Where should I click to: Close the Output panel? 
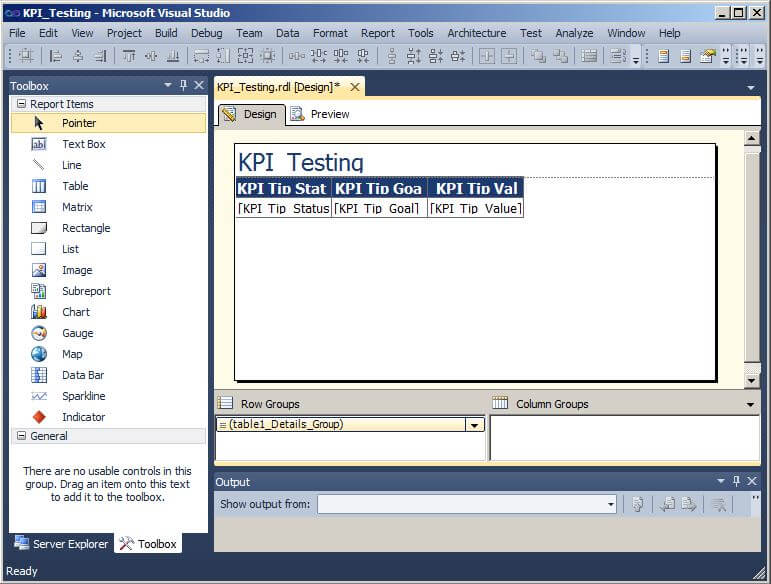[752, 481]
